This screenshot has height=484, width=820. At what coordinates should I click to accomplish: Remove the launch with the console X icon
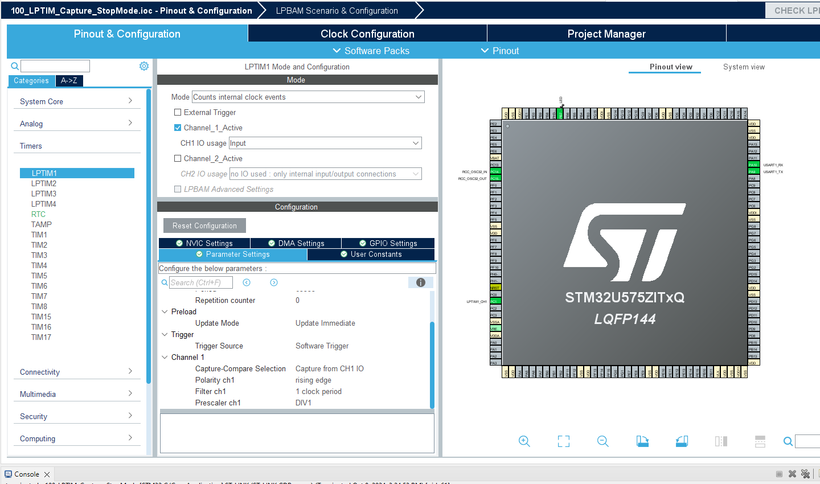tap(792, 474)
